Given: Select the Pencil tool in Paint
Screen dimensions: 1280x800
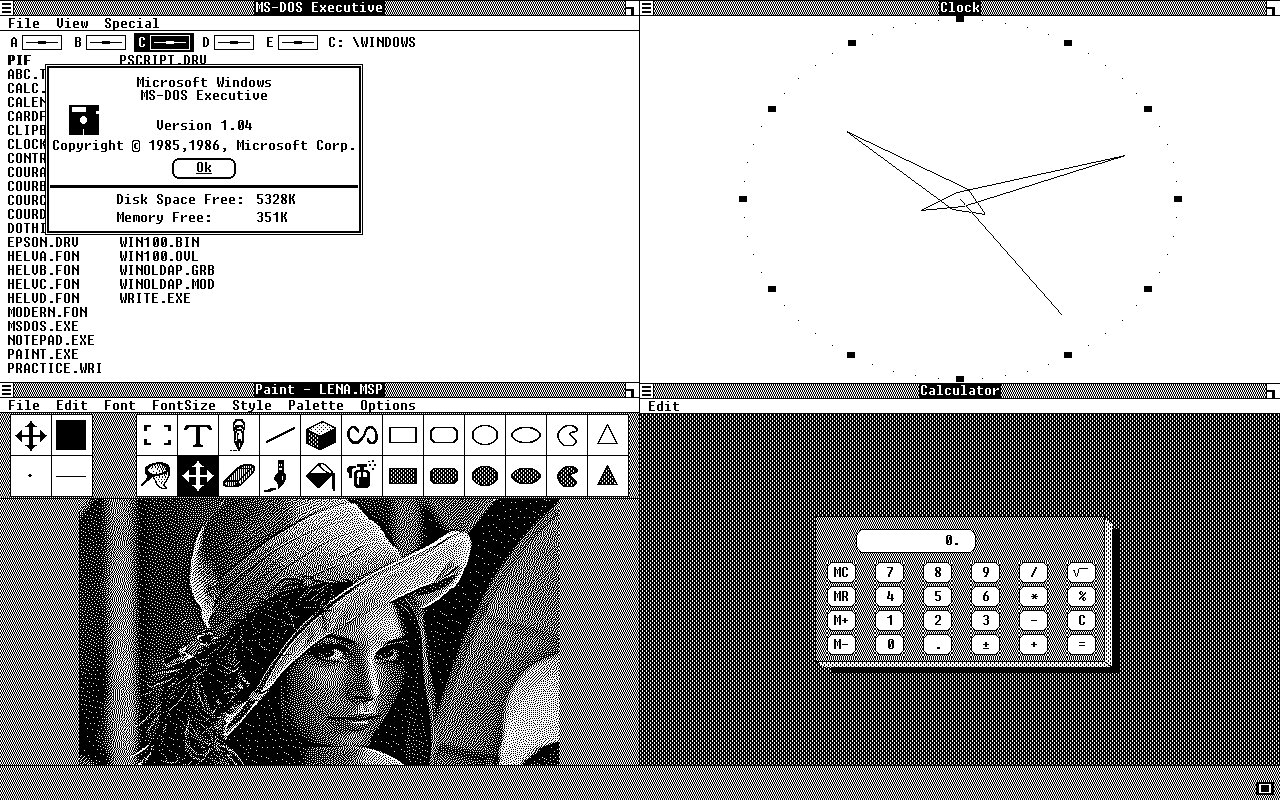Looking at the screenshot, I should pos(239,435).
